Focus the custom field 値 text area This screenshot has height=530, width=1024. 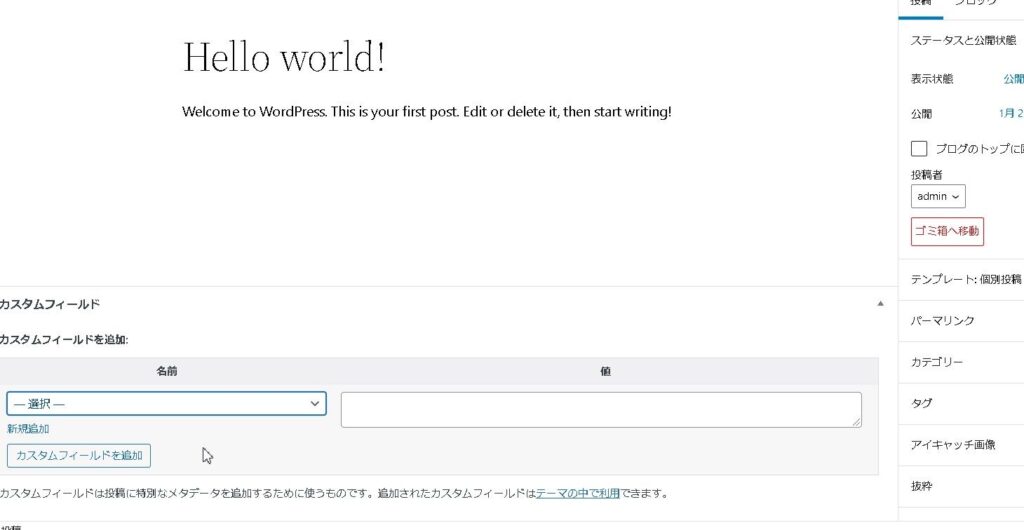coord(600,409)
